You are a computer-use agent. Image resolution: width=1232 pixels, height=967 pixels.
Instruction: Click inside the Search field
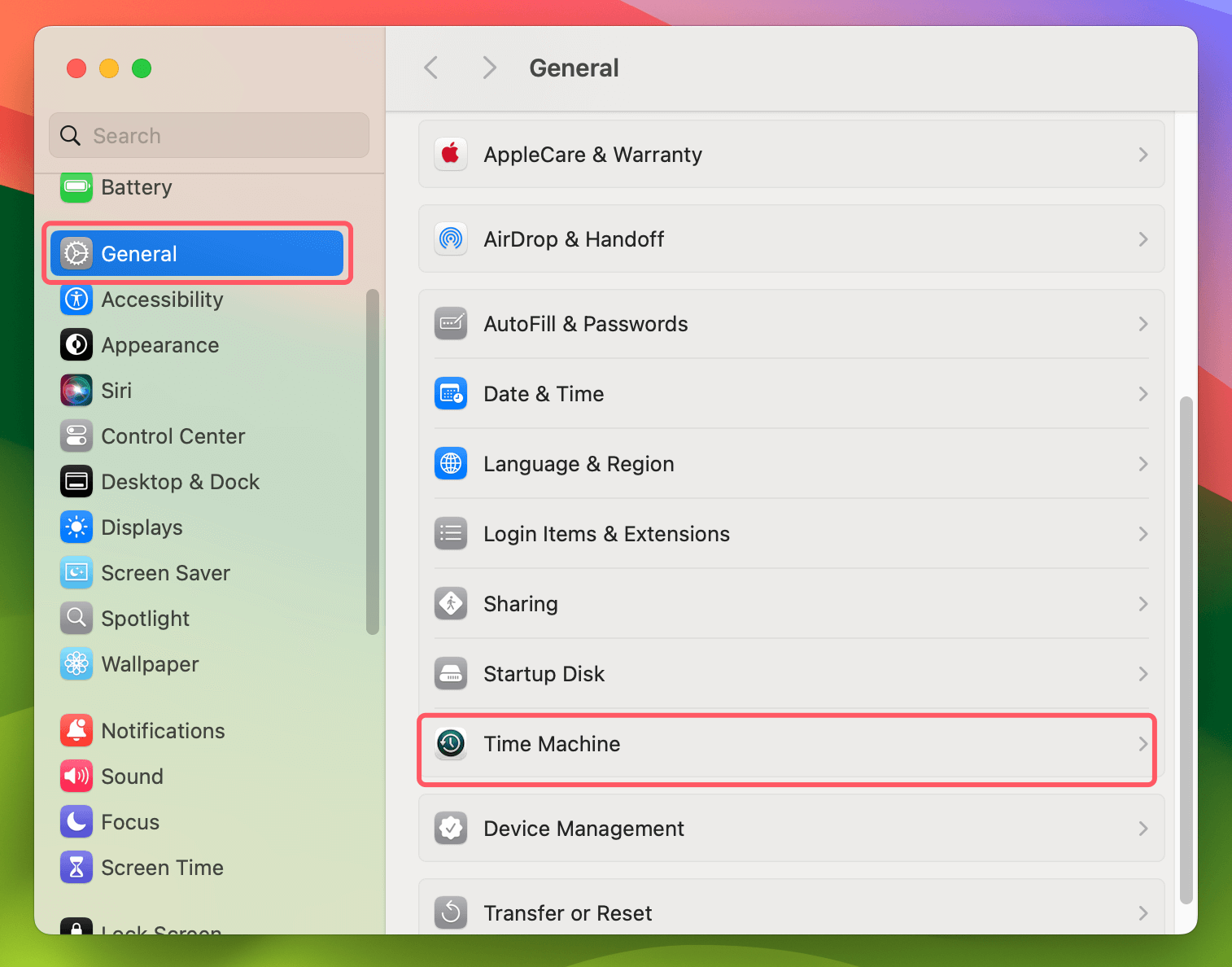pyautogui.click(x=208, y=135)
